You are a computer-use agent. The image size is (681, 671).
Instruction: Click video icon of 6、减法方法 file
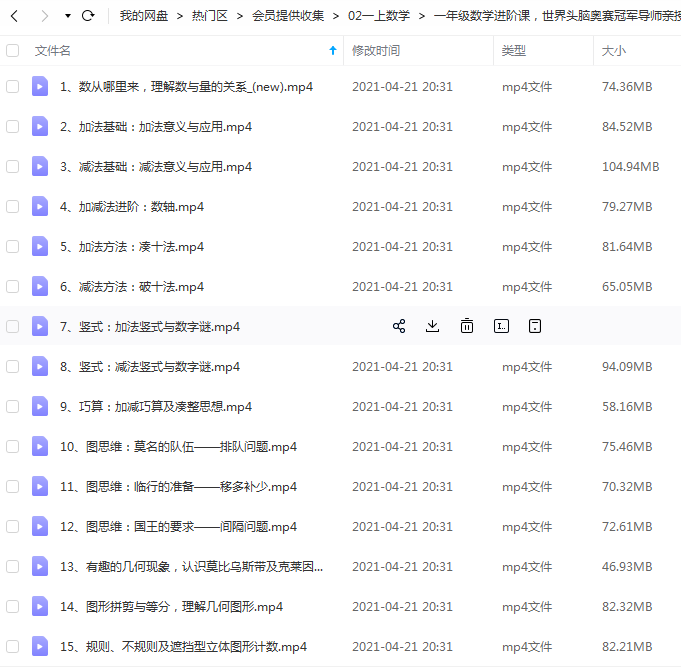click(40, 286)
